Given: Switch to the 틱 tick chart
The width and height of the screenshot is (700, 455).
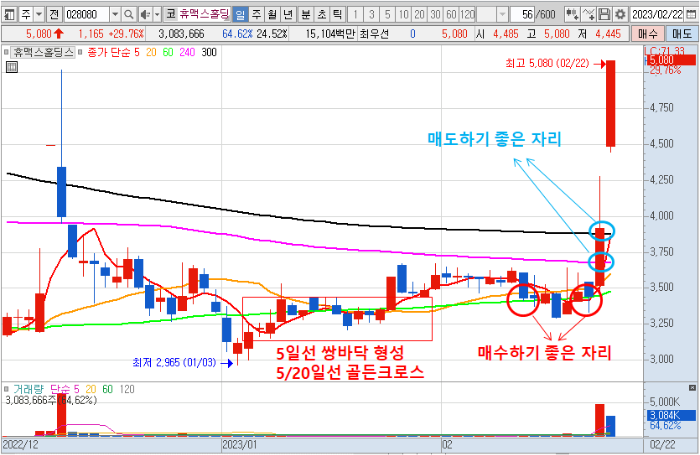Looking at the screenshot, I should pyautogui.click(x=337, y=15).
